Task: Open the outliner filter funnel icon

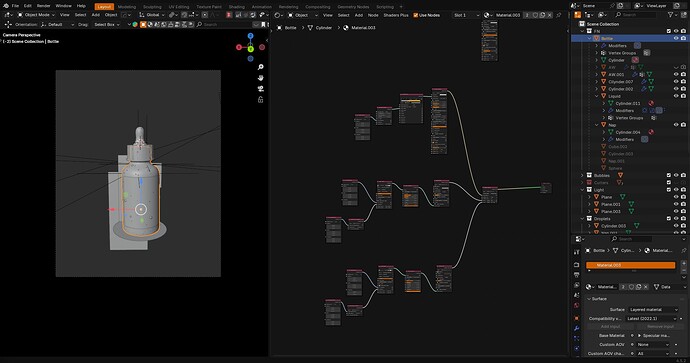Action: (671, 15)
